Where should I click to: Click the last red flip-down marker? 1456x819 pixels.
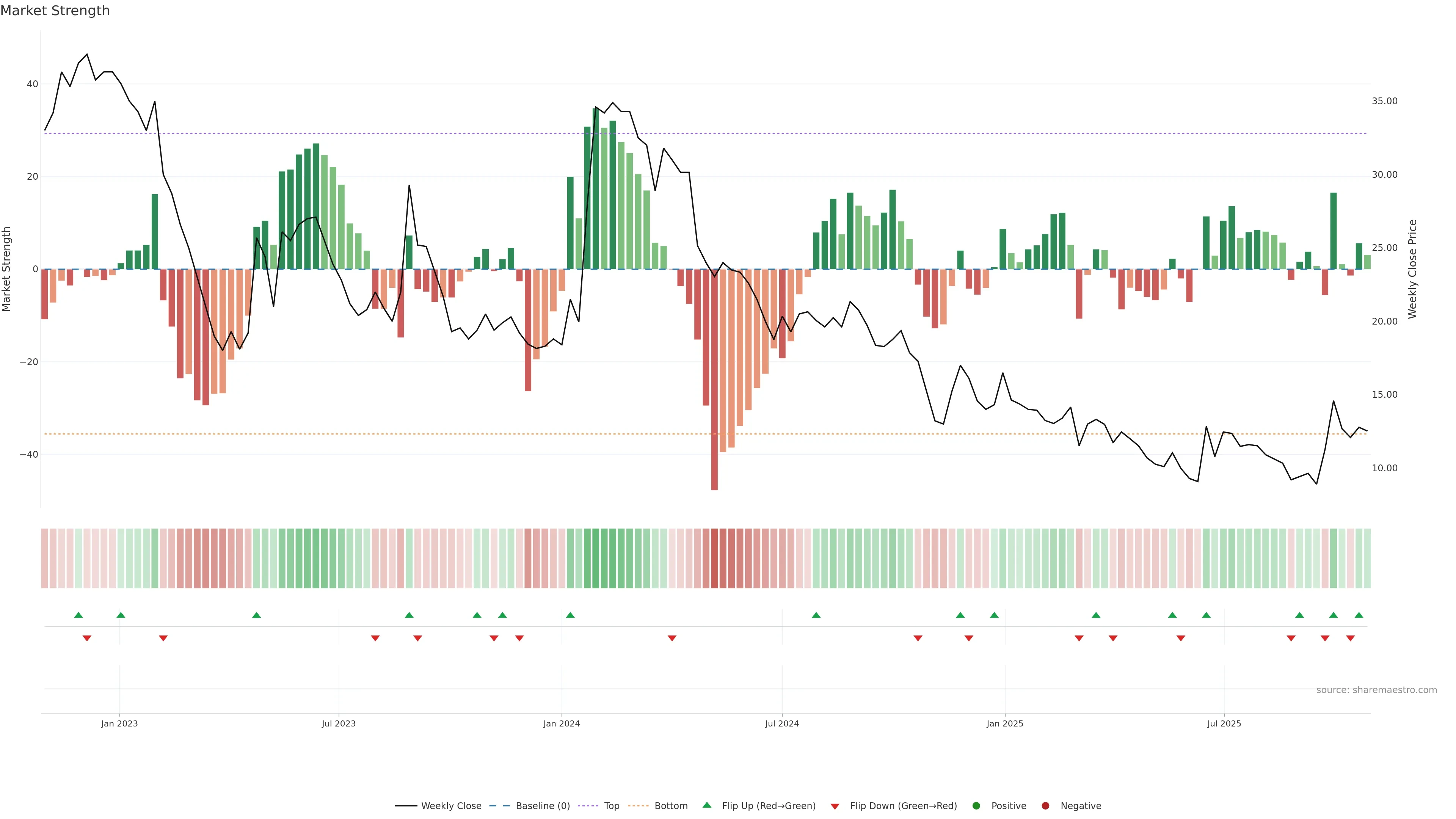(1350, 638)
